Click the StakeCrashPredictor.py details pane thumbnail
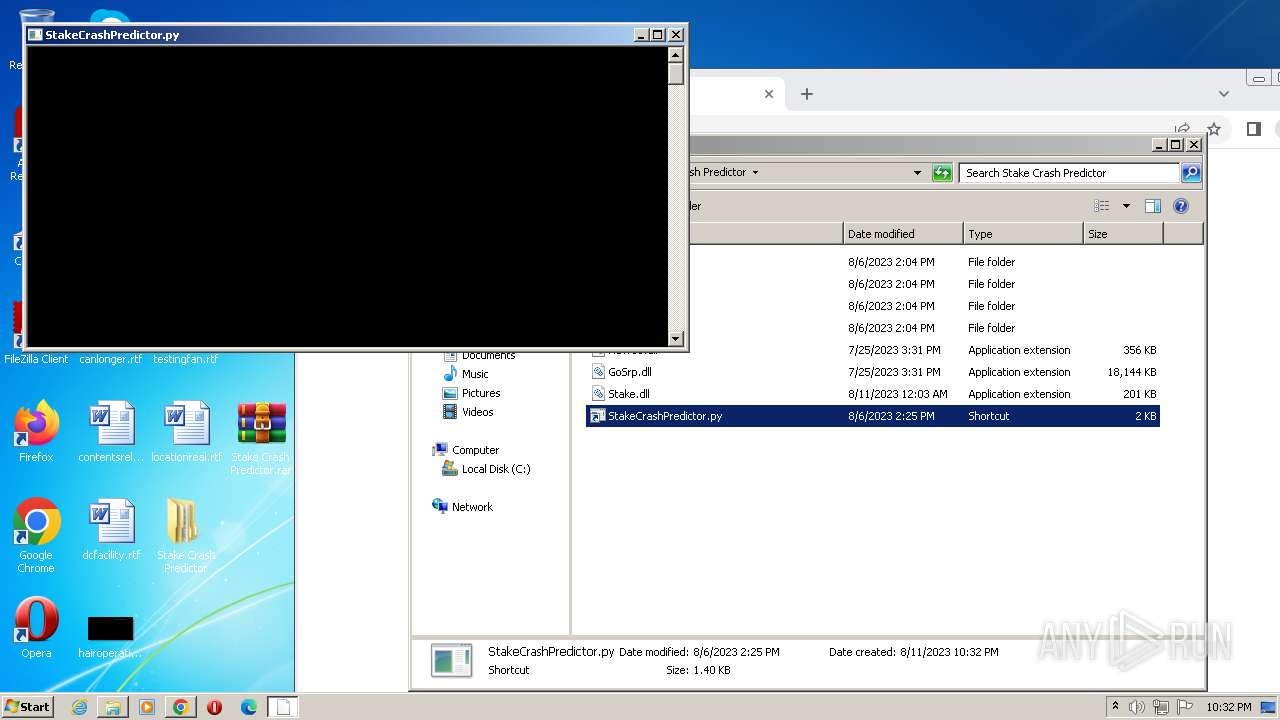 pyautogui.click(x=452, y=660)
